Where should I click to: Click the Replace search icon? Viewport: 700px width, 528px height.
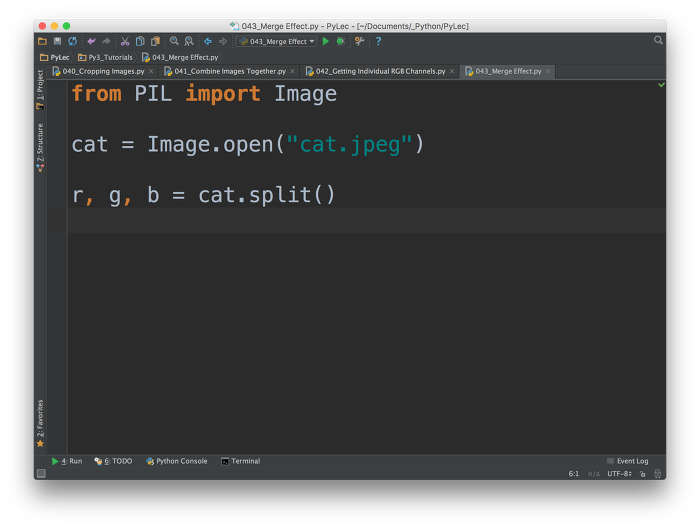[189, 41]
